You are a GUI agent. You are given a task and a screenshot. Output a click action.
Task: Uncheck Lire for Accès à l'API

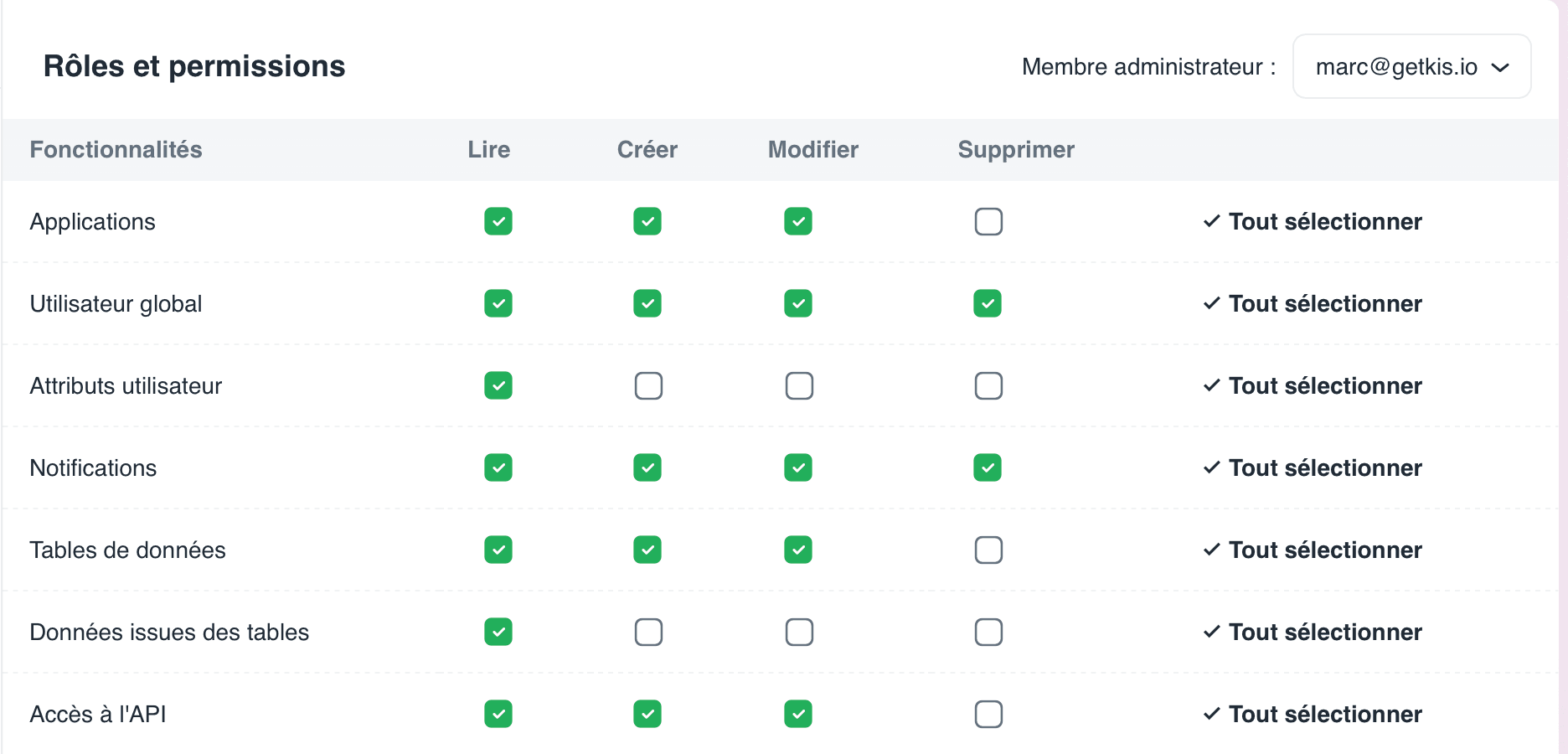(x=498, y=714)
